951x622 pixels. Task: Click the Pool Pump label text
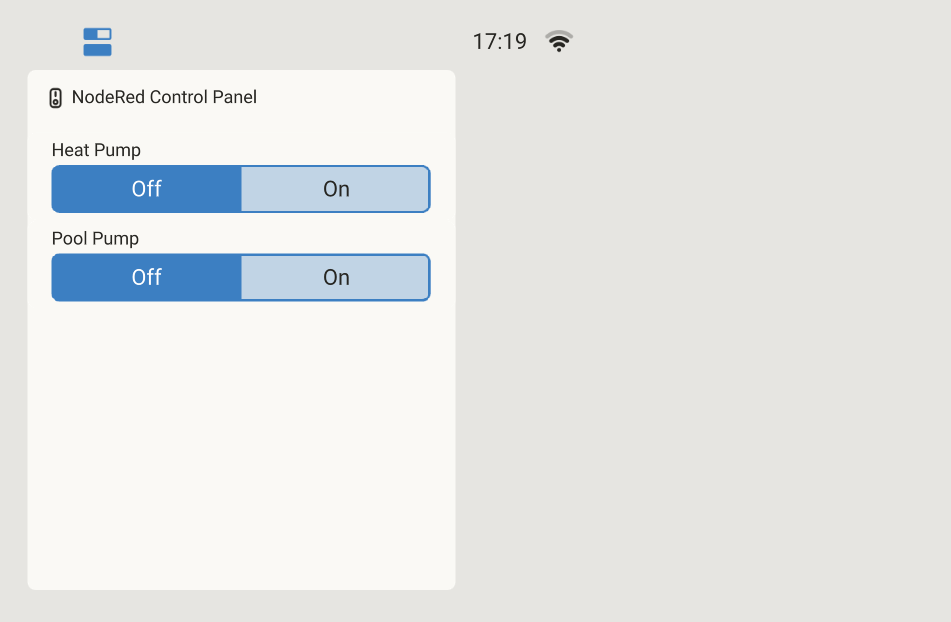point(95,238)
